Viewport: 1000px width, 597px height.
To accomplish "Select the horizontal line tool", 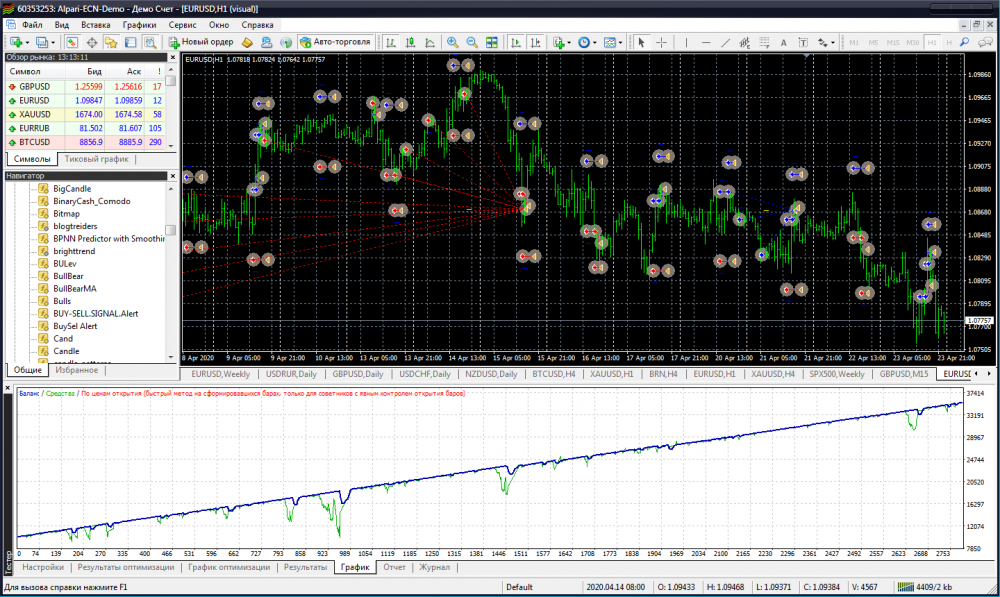I will click(705, 42).
